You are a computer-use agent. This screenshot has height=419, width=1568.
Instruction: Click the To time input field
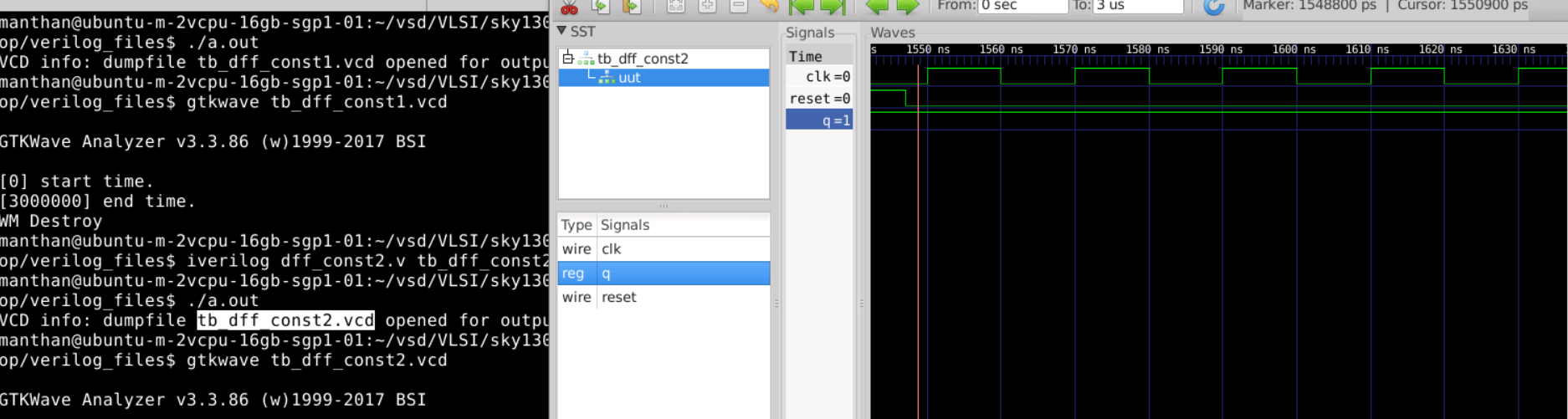coord(1139,6)
